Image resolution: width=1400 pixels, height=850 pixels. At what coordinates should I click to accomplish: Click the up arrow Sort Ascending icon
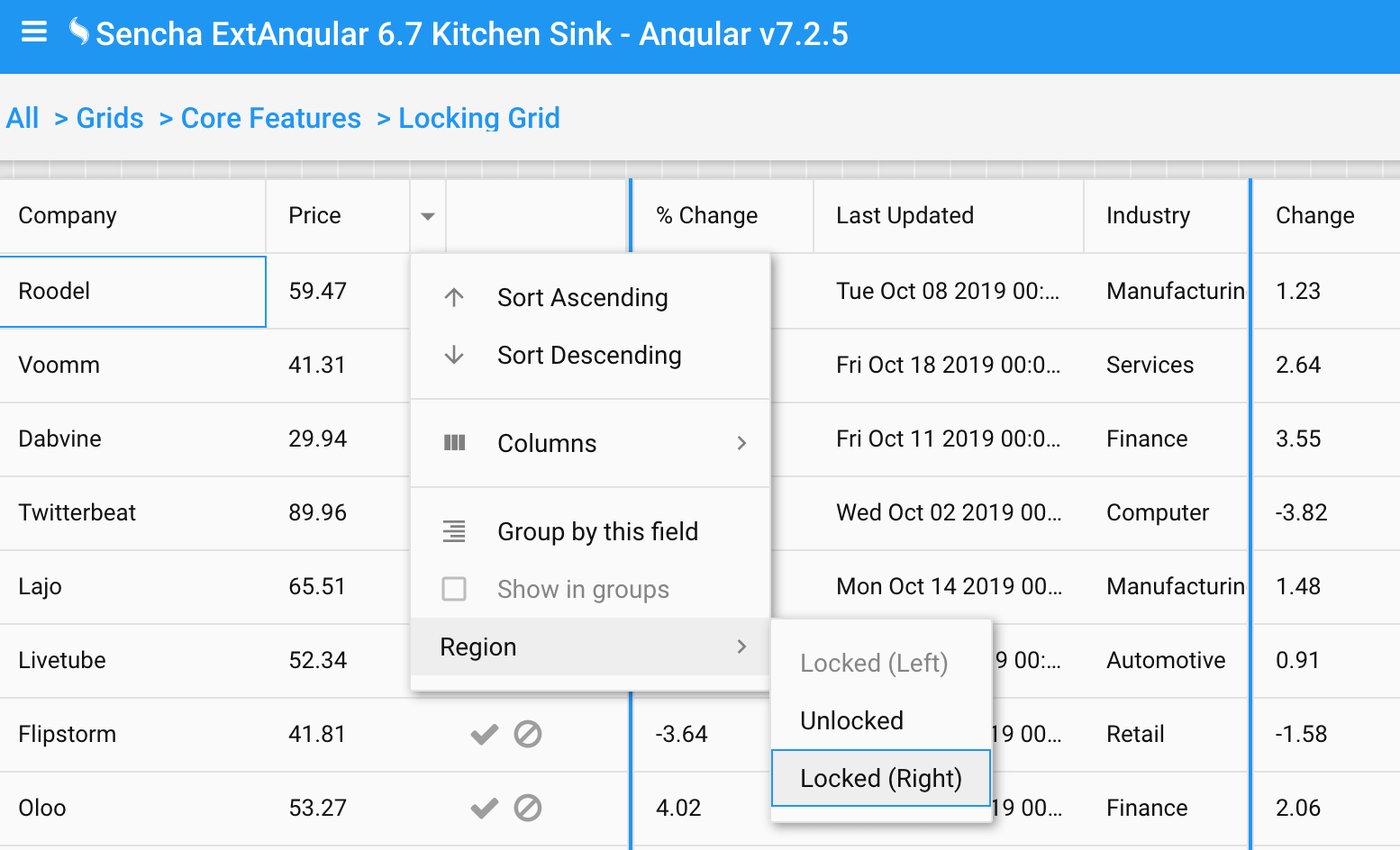(454, 297)
